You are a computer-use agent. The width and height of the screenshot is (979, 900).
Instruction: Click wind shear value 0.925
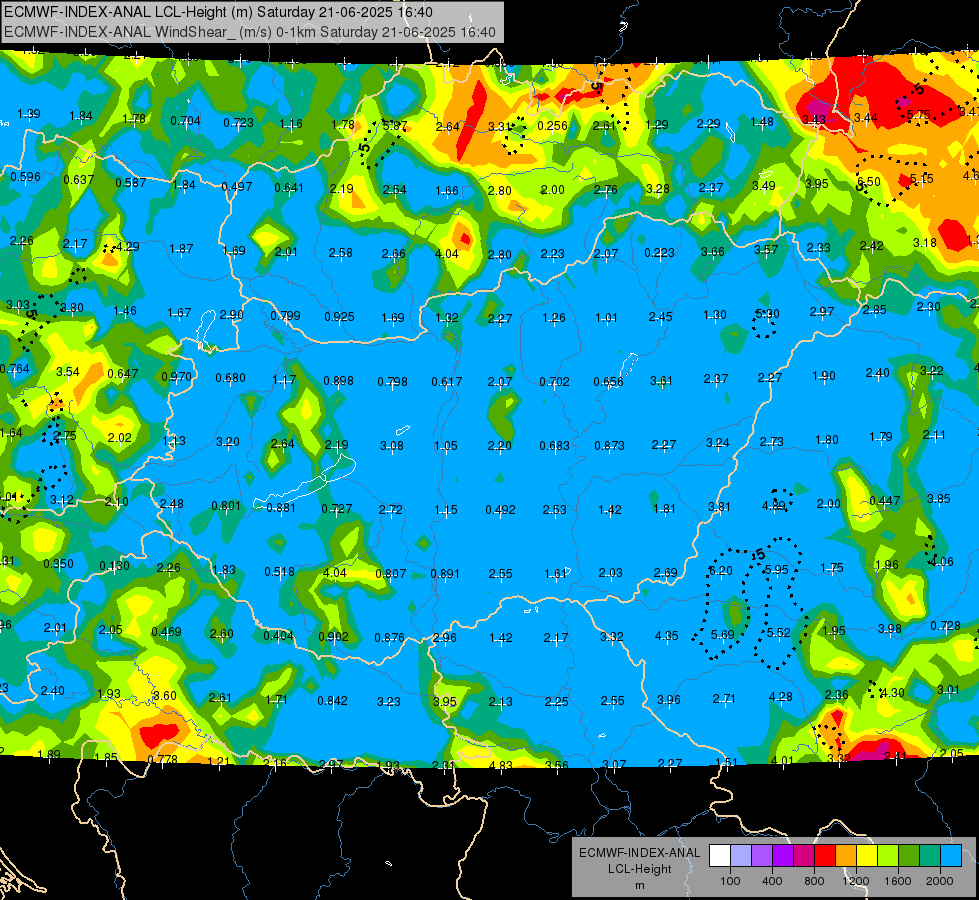tap(339, 317)
